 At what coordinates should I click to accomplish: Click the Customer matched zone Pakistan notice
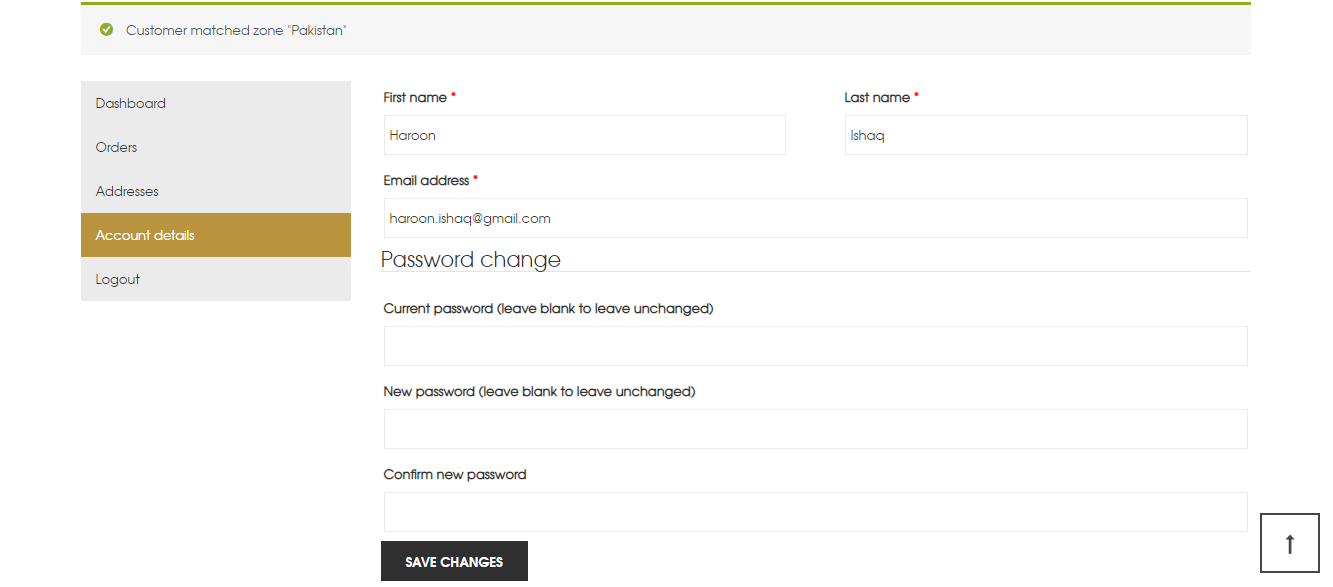coord(236,30)
